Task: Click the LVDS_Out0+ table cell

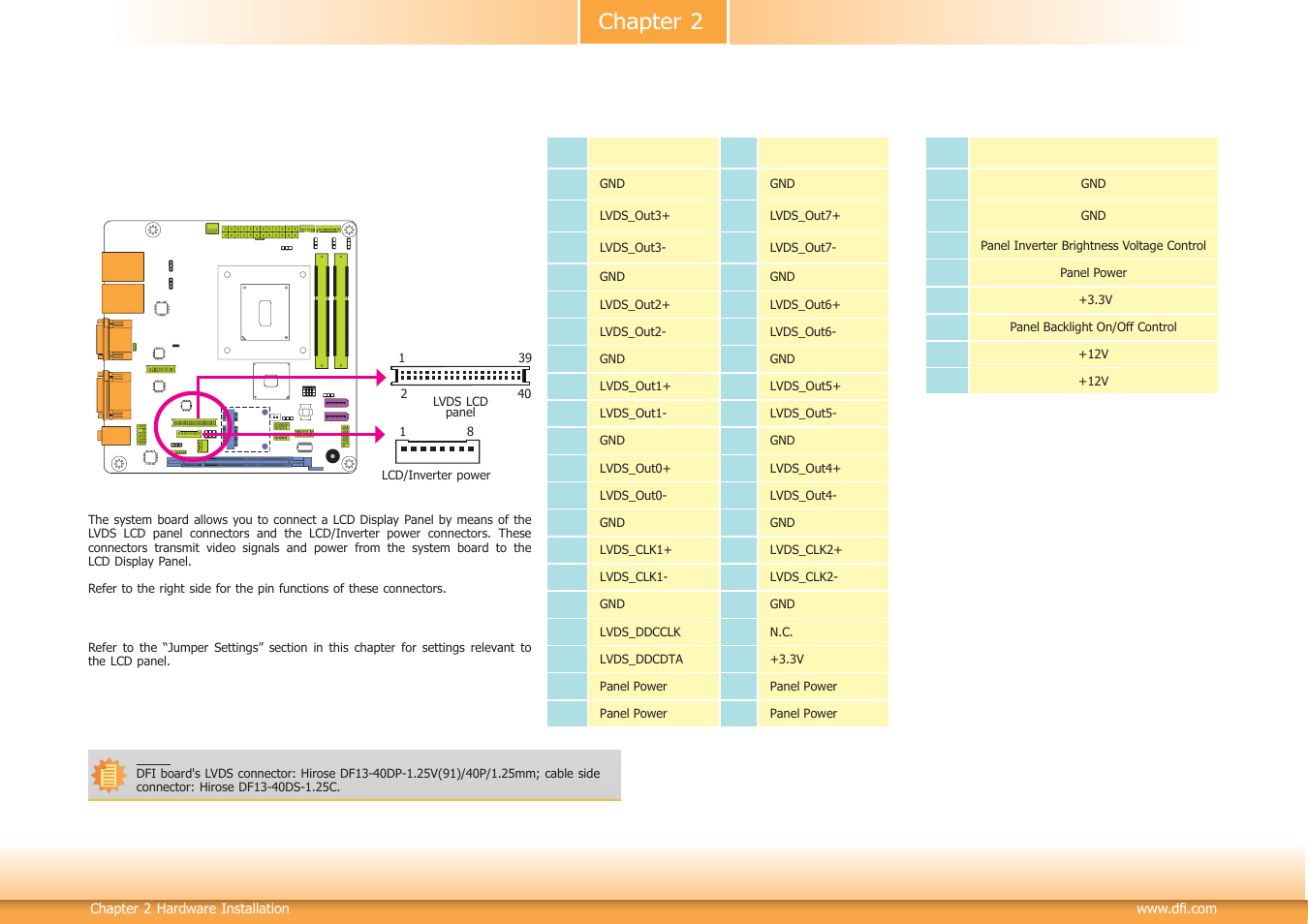Action: tap(653, 469)
